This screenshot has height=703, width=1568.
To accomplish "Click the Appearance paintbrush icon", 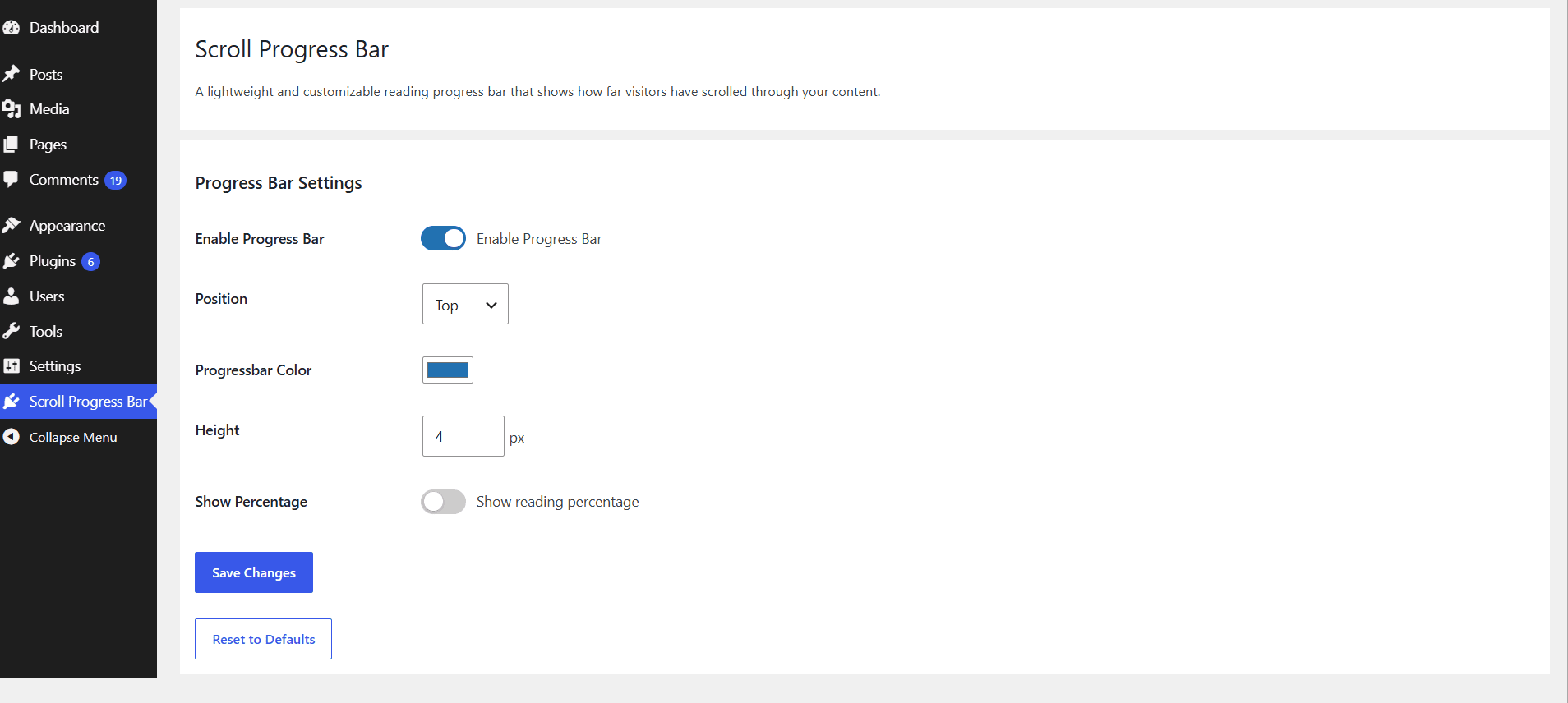I will (x=11, y=226).
